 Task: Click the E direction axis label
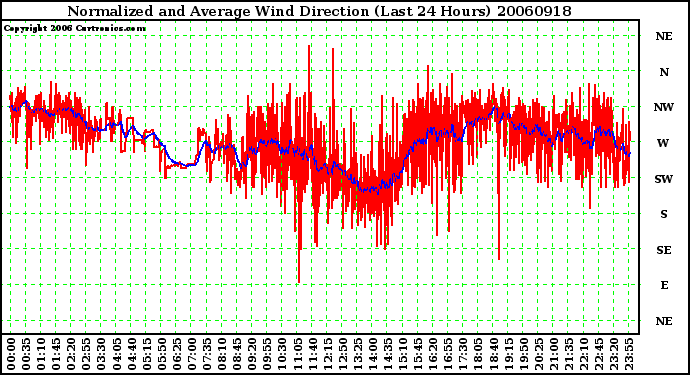point(664,285)
